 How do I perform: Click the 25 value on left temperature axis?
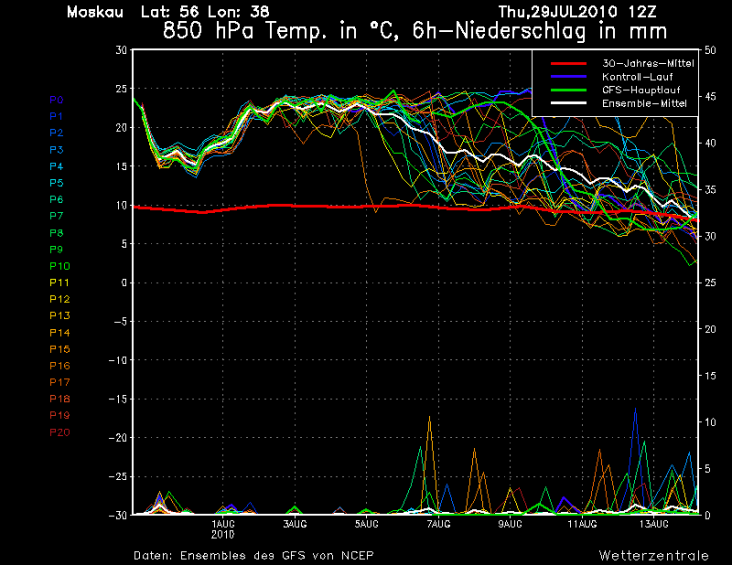tap(121, 89)
